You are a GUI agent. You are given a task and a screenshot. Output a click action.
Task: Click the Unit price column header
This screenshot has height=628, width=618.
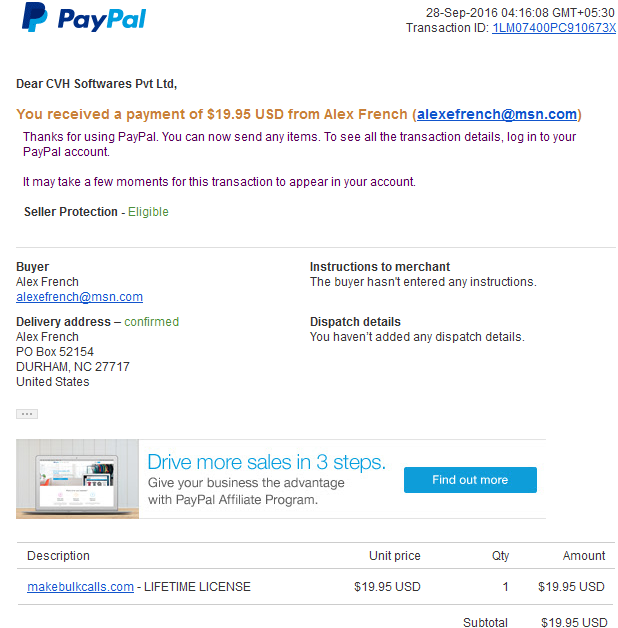pos(395,556)
